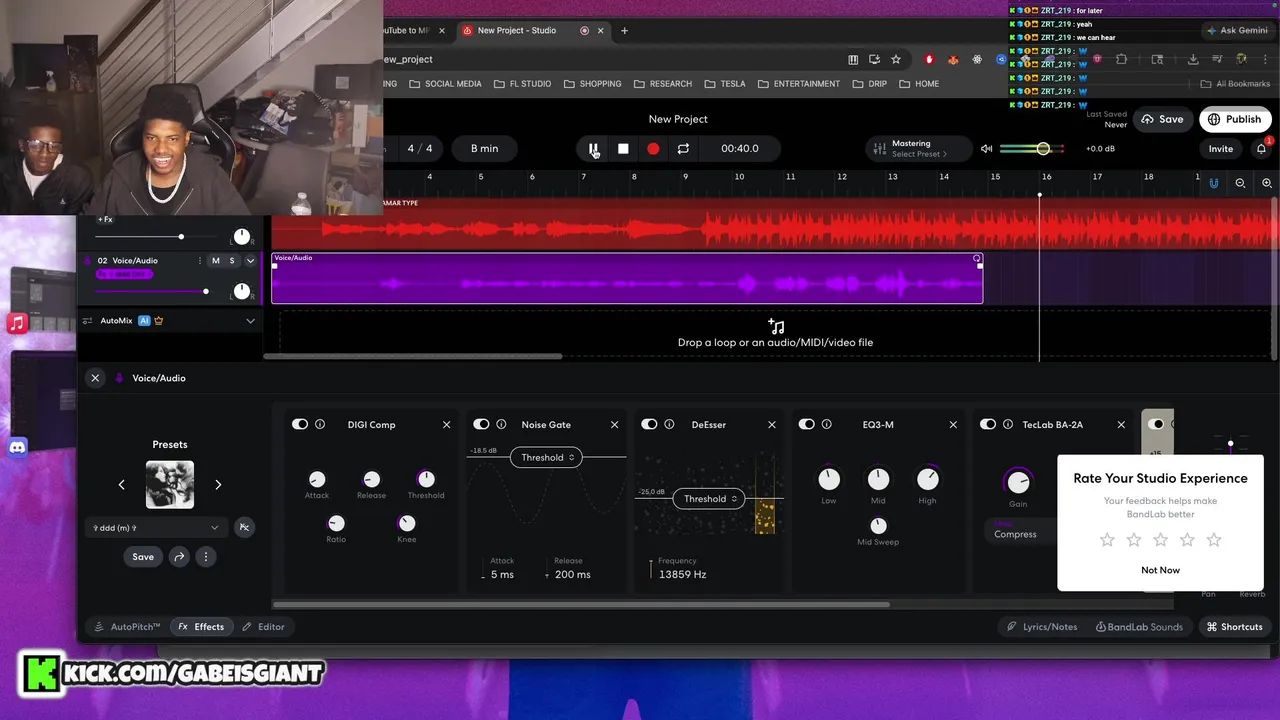Viewport: 1280px width, 720px height.
Task: Mute the Voice/Audio track
Action: [x=215, y=261]
